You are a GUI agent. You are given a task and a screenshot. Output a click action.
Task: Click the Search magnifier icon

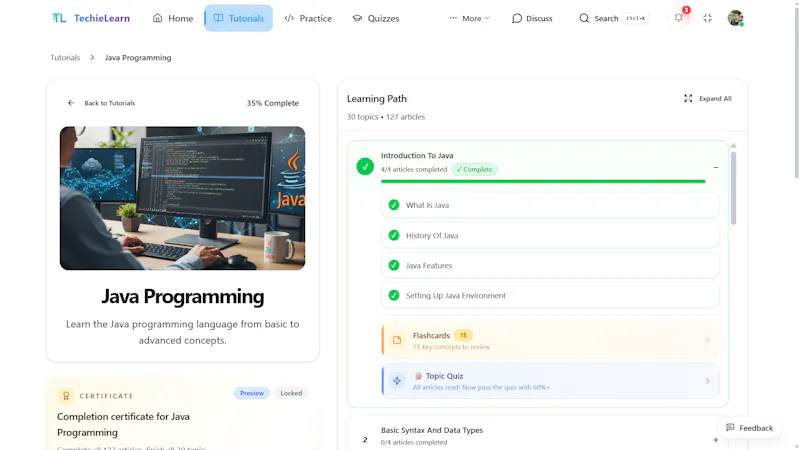pos(584,18)
